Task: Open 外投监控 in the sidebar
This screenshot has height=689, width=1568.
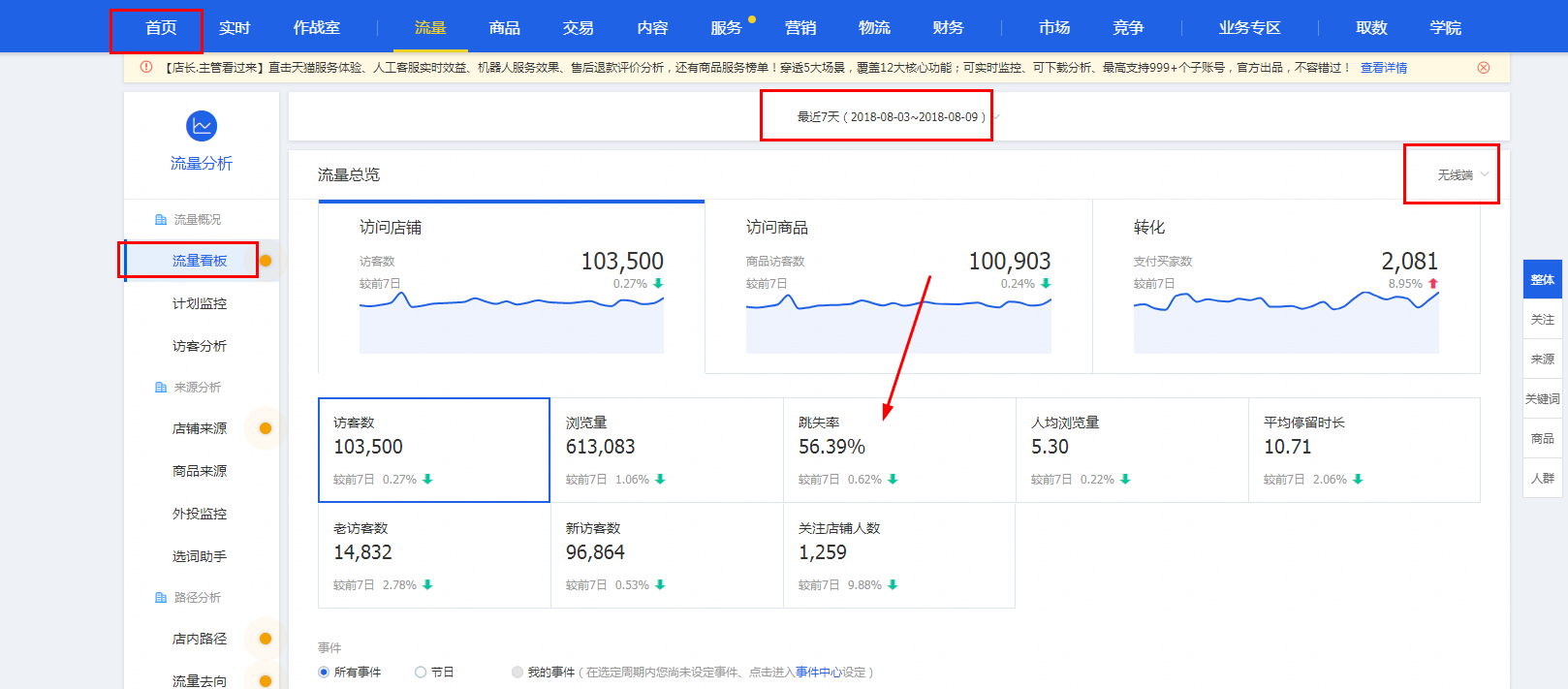Action: point(200,514)
